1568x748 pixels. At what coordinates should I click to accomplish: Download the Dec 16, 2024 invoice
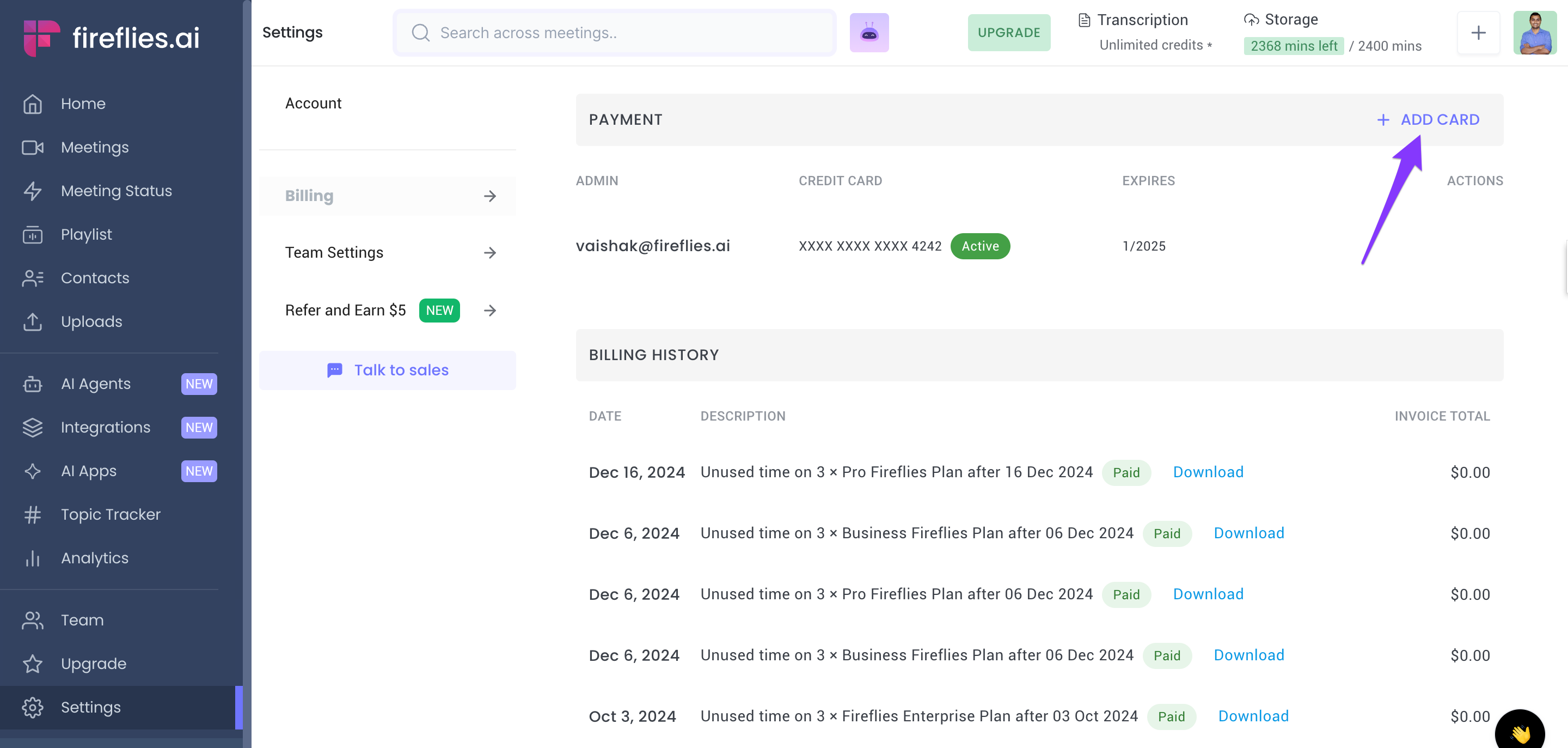1208,472
